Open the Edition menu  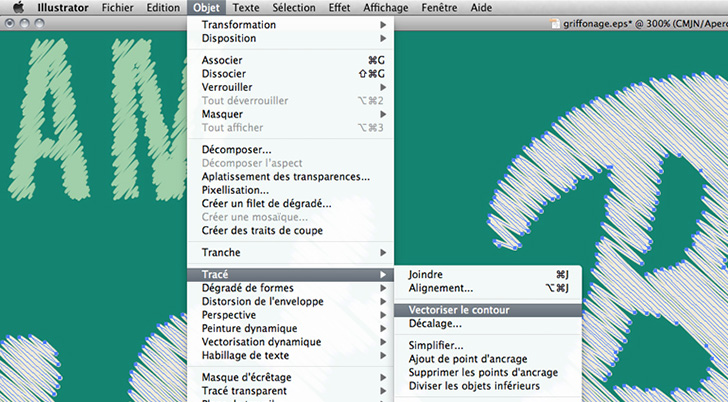tap(163, 7)
